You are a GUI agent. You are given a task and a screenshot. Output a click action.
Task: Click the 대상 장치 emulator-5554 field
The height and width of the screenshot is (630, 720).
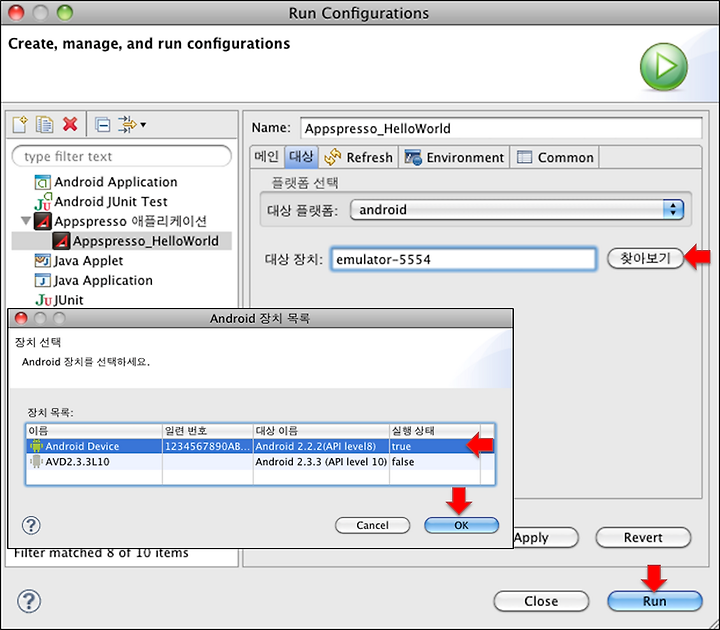pos(464,259)
